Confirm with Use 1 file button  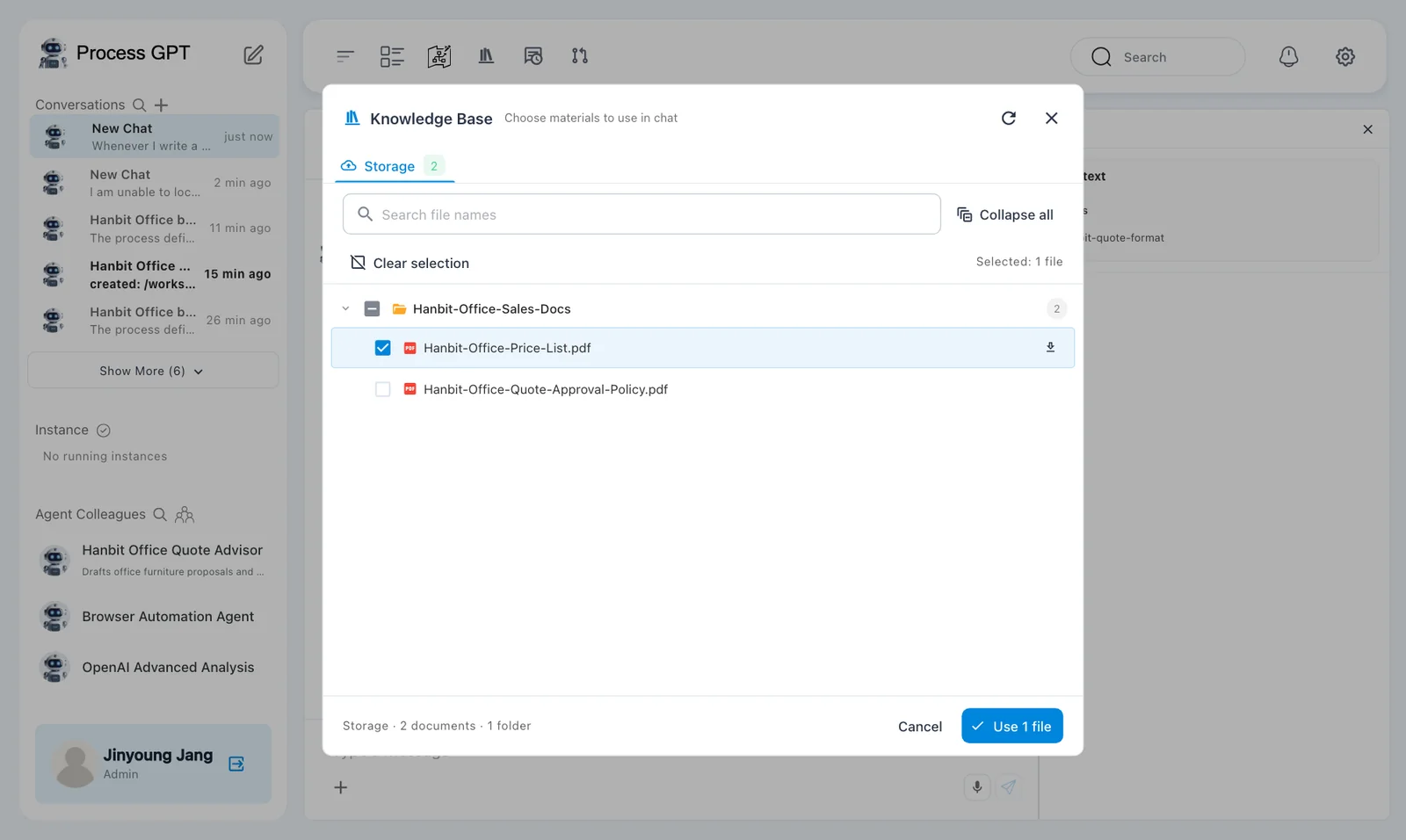1012,726
